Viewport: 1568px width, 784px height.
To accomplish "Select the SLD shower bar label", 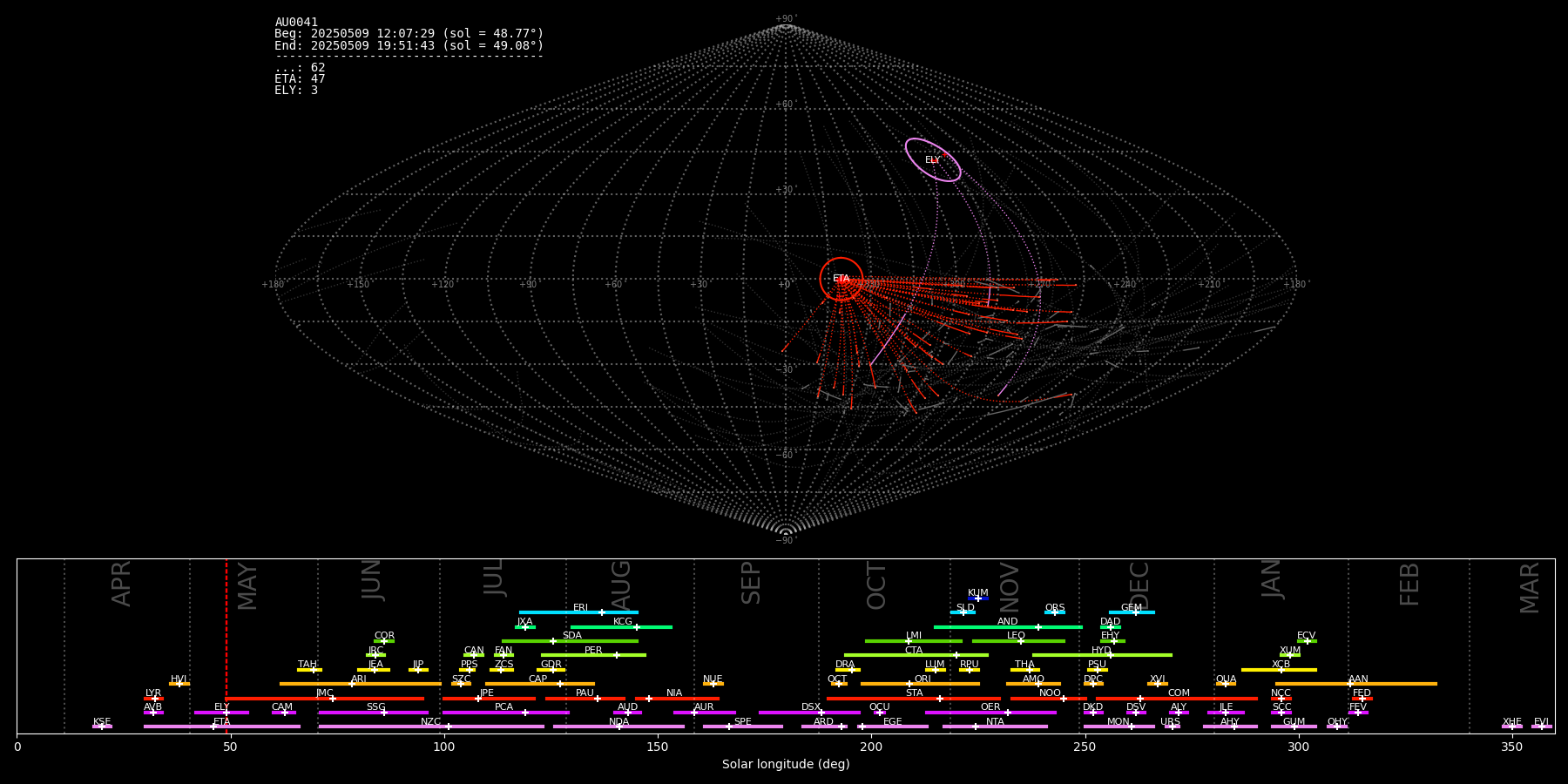I will pos(965,608).
